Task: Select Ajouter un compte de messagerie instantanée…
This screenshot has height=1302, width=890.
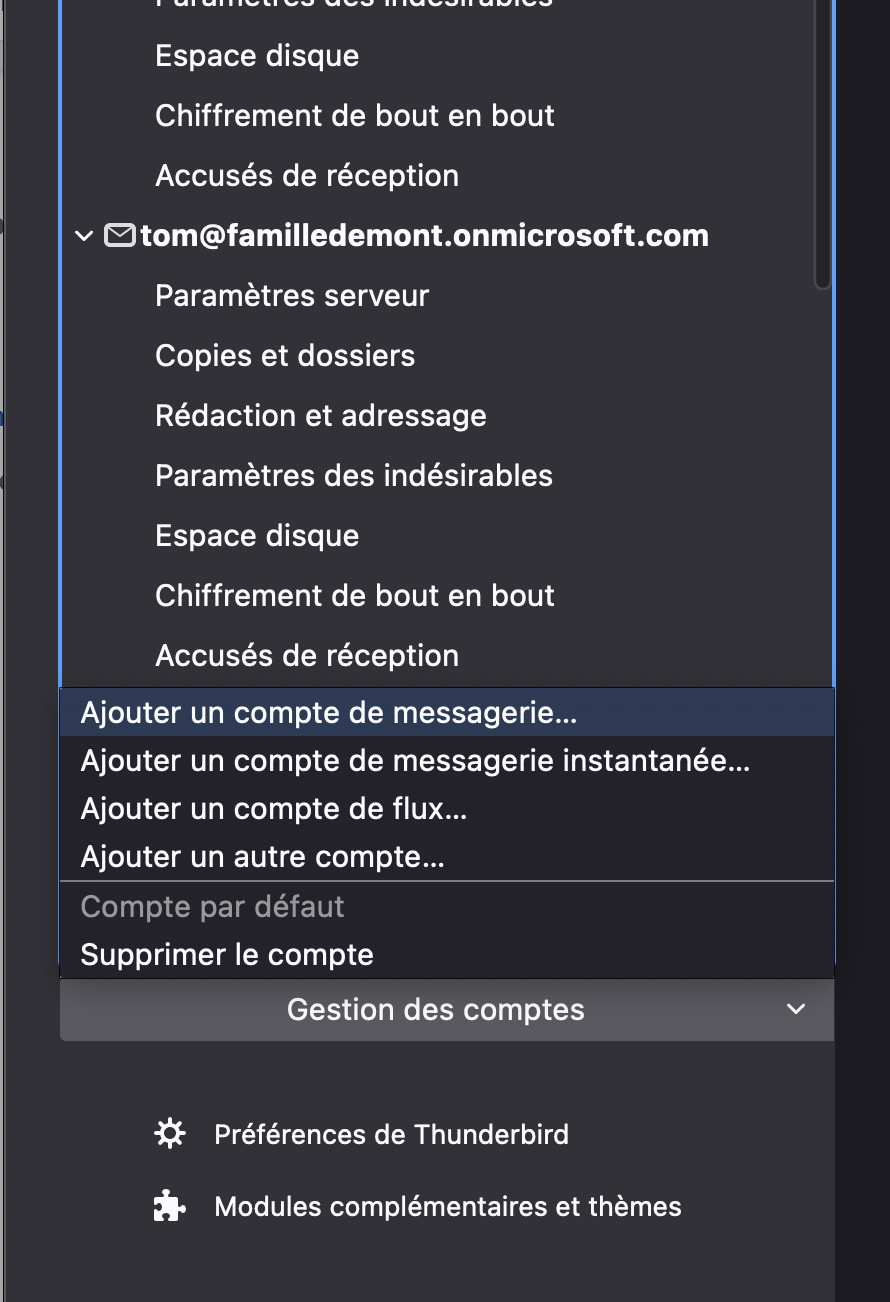Action: click(x=415, y=761)
